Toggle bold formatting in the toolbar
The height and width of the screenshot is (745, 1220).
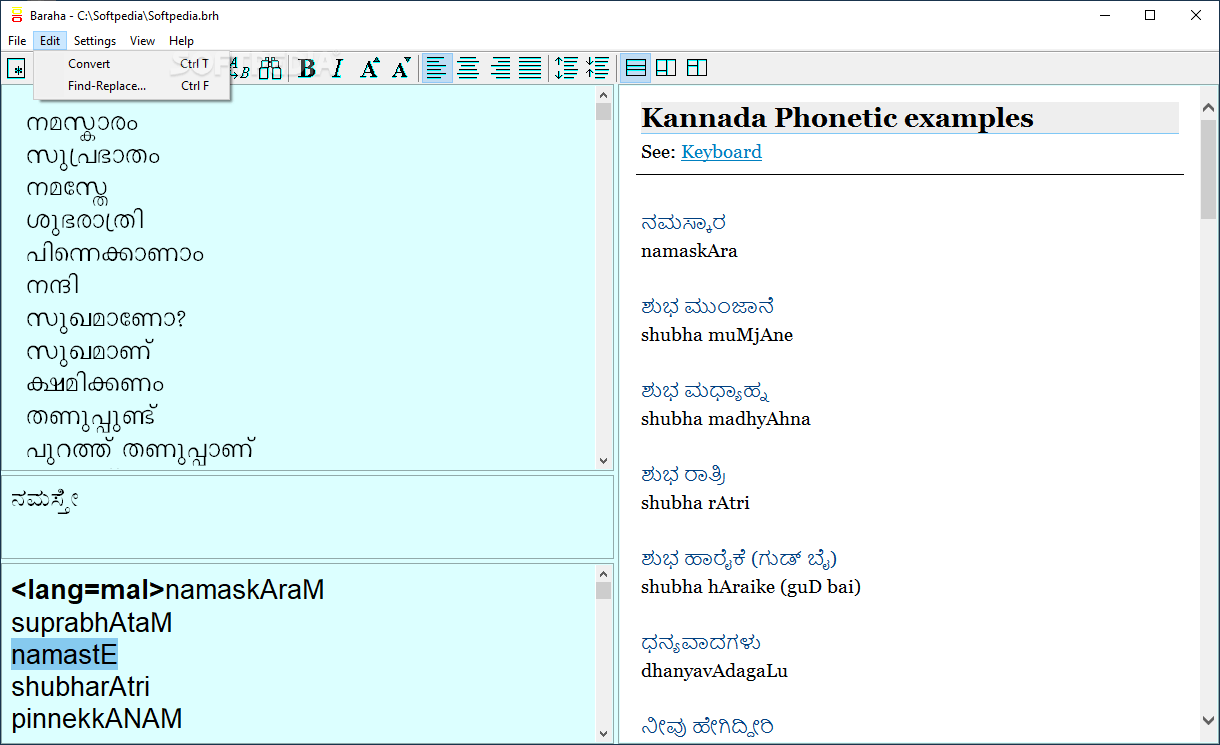pyautogui.click(x=307, y=68)
